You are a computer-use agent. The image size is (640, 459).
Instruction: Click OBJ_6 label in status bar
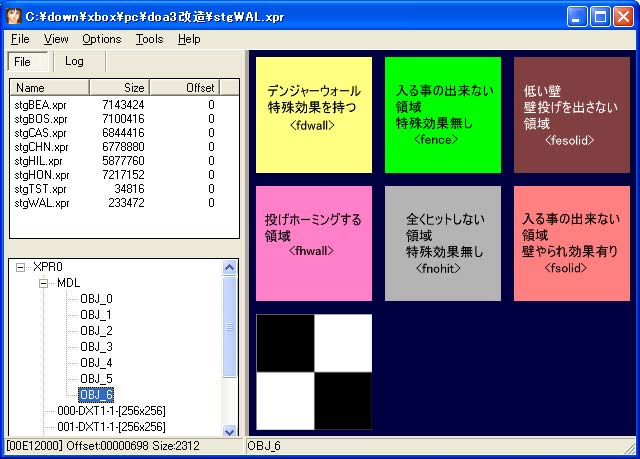(264, 446)
